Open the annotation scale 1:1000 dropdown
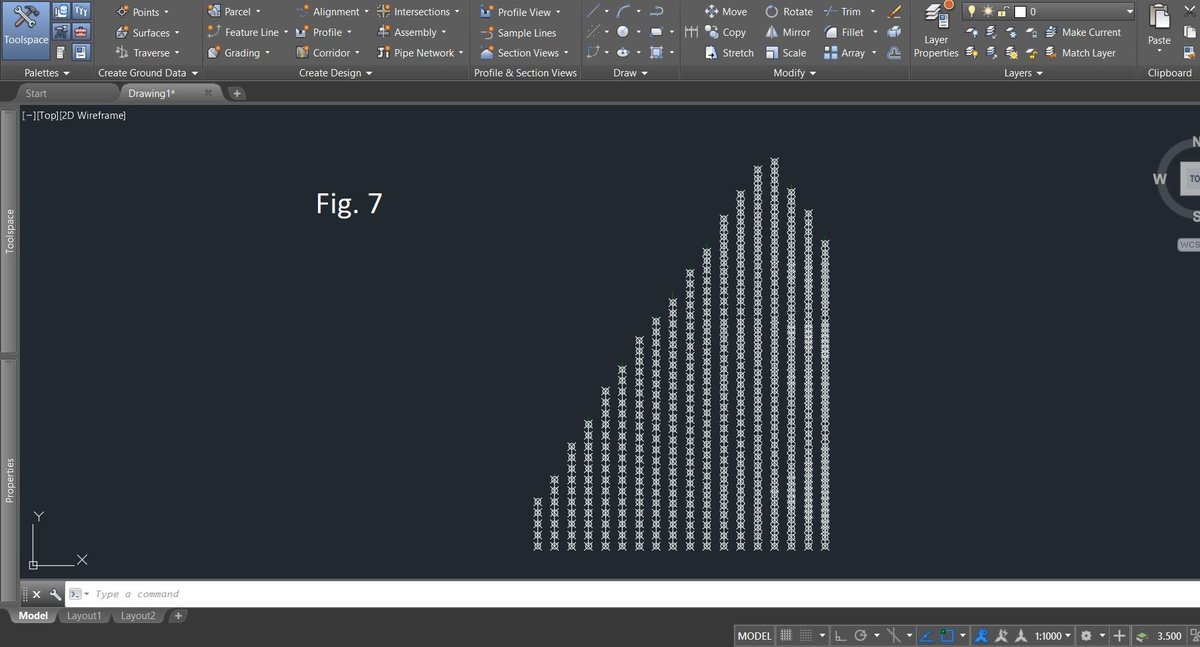This screenshot has height=647, width=1200. click(1053, 636)
